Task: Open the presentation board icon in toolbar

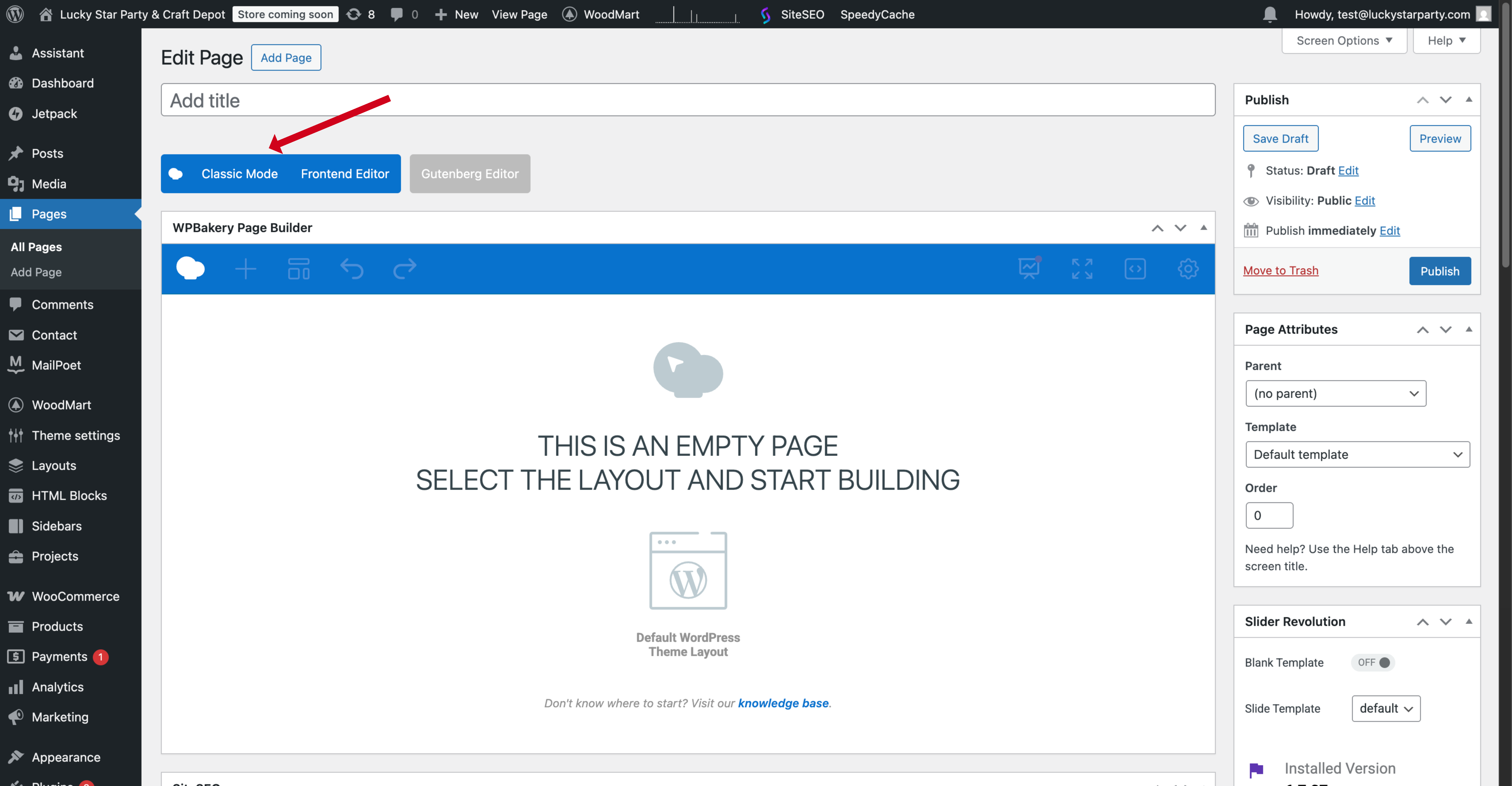Action: tap(1029, 268)
